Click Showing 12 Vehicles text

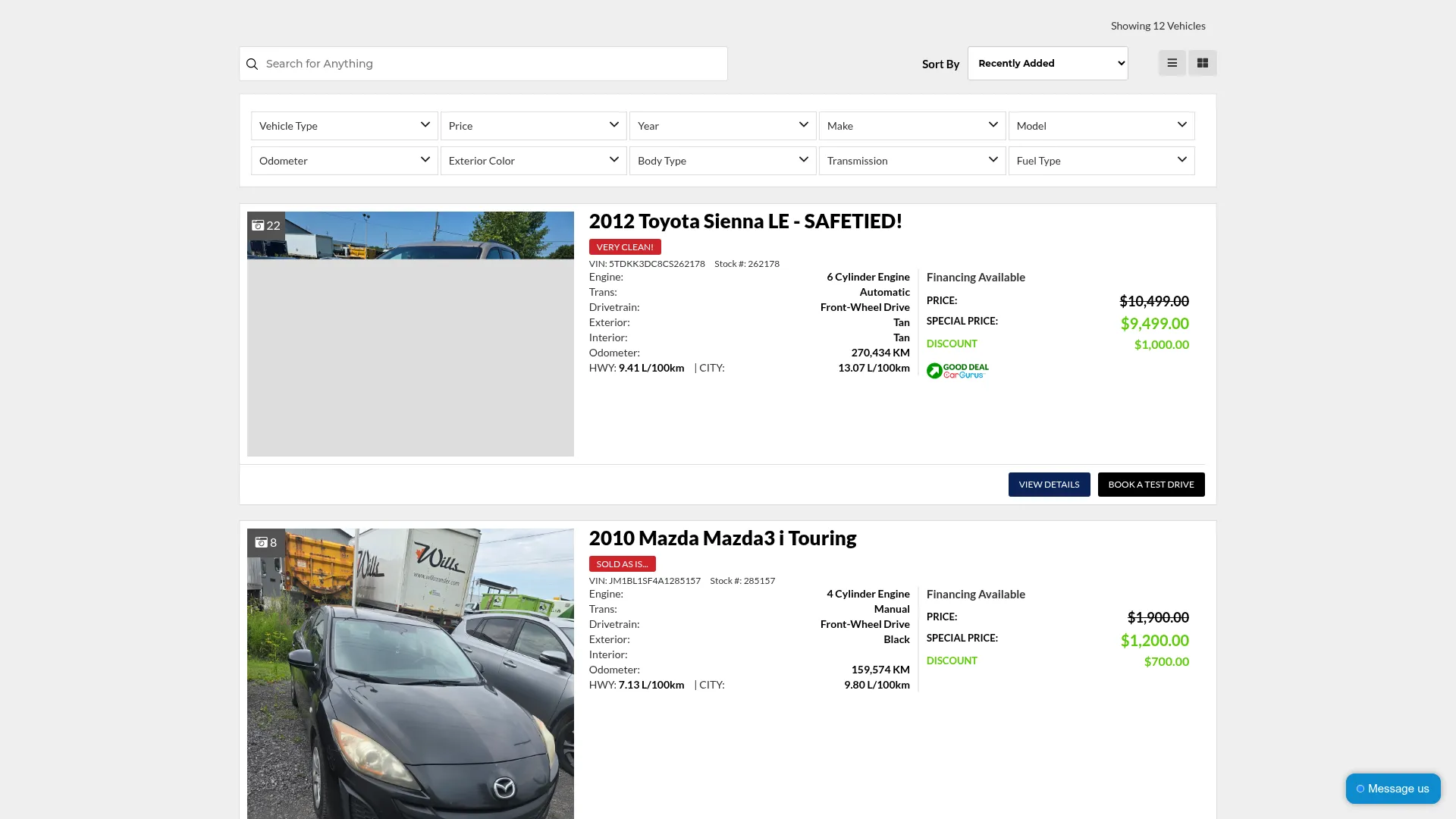click(x=1158, y=26)
